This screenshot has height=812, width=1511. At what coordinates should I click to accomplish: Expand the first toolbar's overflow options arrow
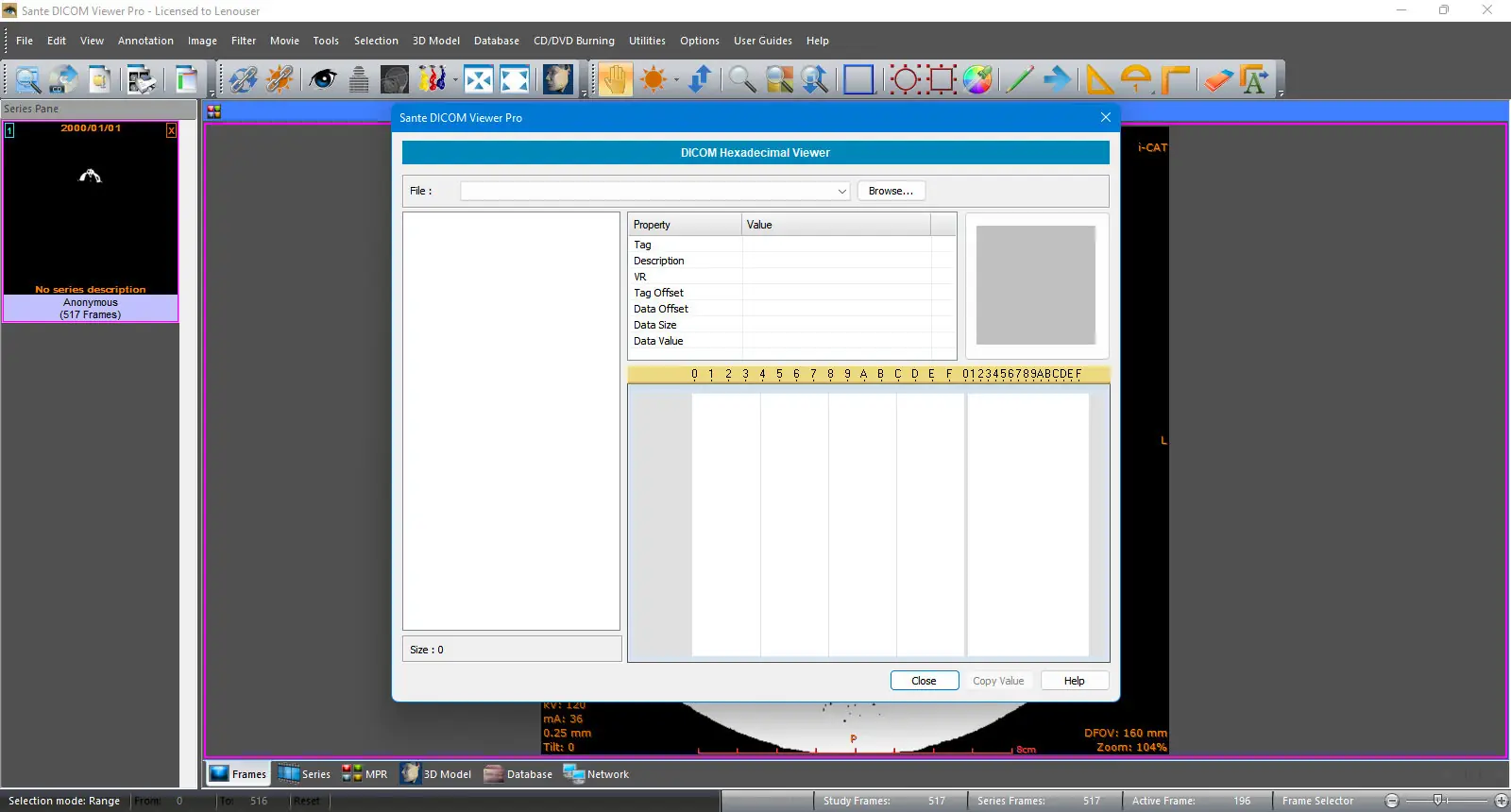[212, 93]
